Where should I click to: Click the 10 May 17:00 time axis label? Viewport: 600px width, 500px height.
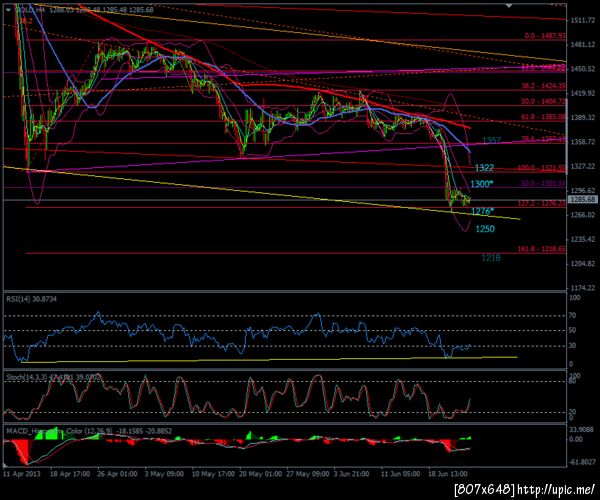point(213,474)
